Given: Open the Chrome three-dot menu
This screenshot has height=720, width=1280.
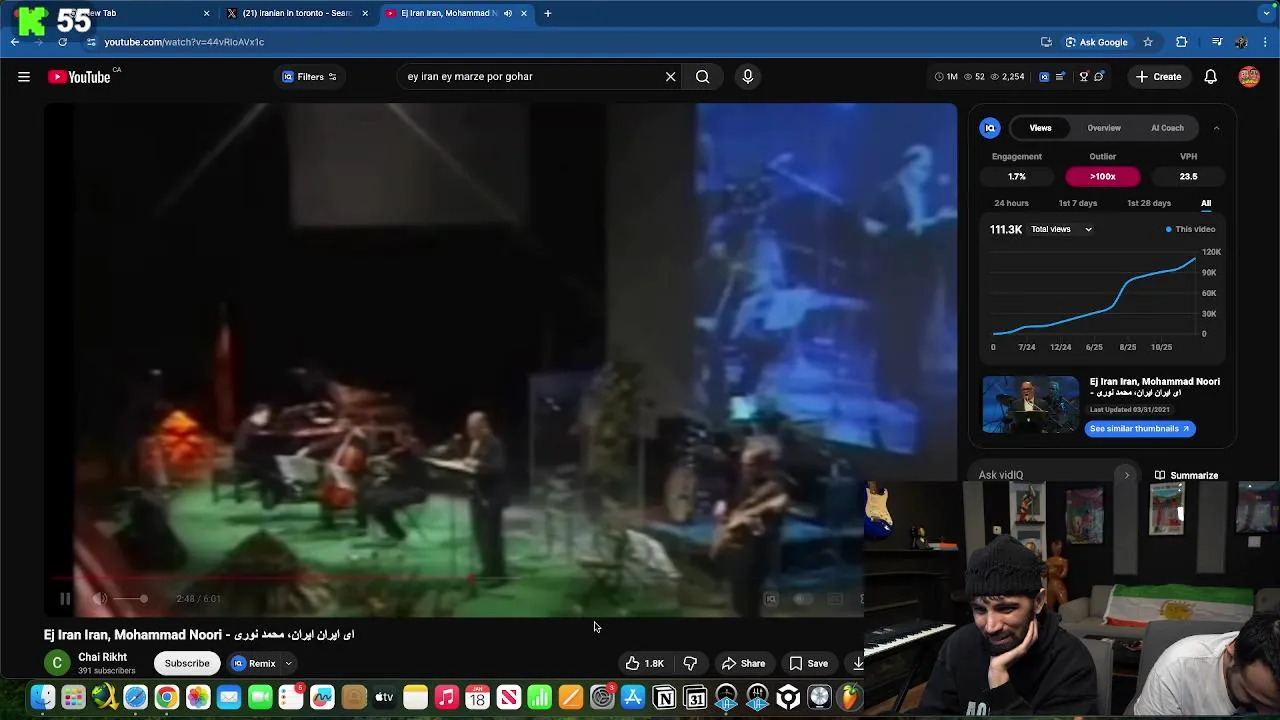Looking at the screenshot, I should point(1266,42).
